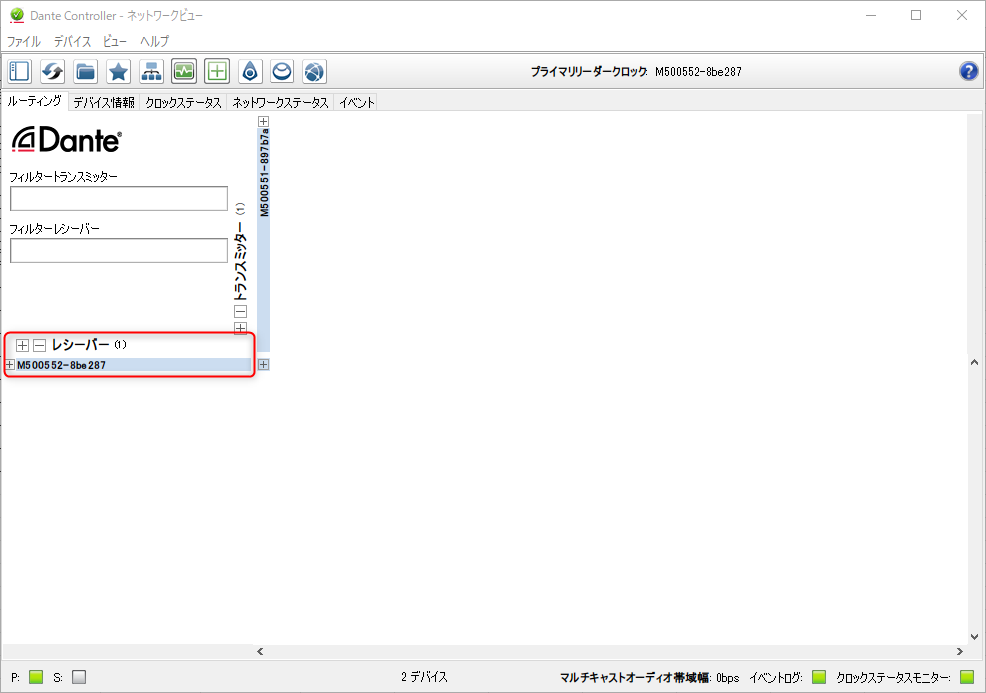Open the ビュー menu
This screenshot has height=693, width=986.
click(115, 42)
